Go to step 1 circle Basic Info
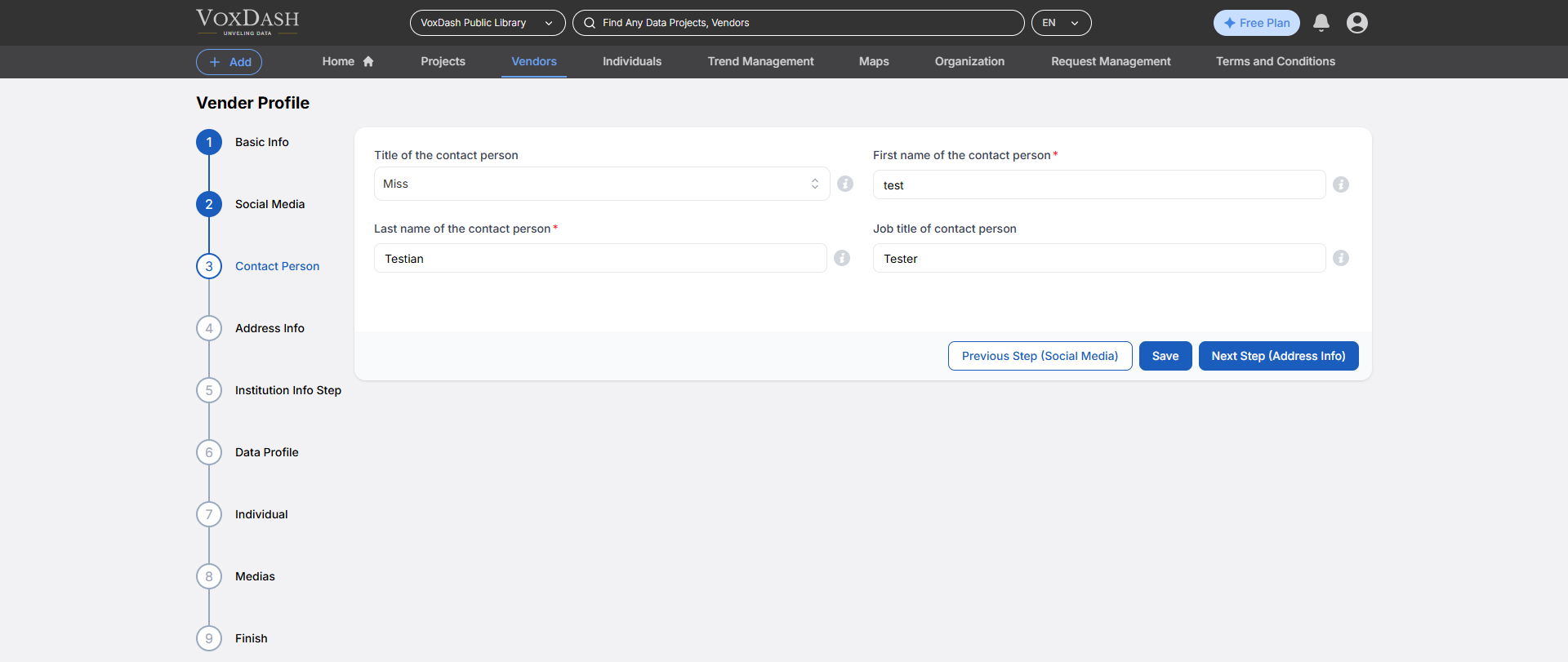The width and height of the screenshot is (1568, 662). [x=209, y=142]
